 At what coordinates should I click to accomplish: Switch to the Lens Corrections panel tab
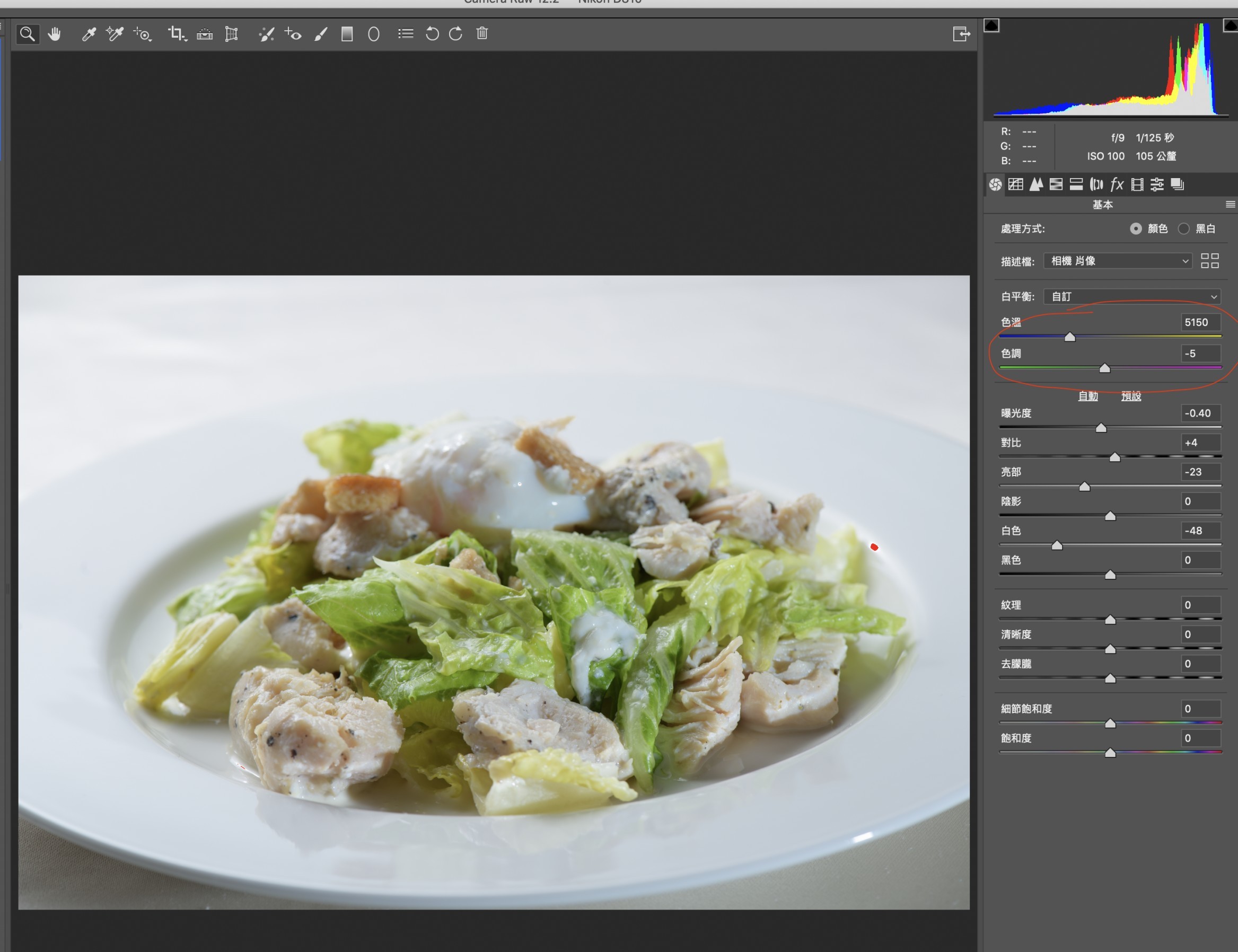tap(1096, 184)
